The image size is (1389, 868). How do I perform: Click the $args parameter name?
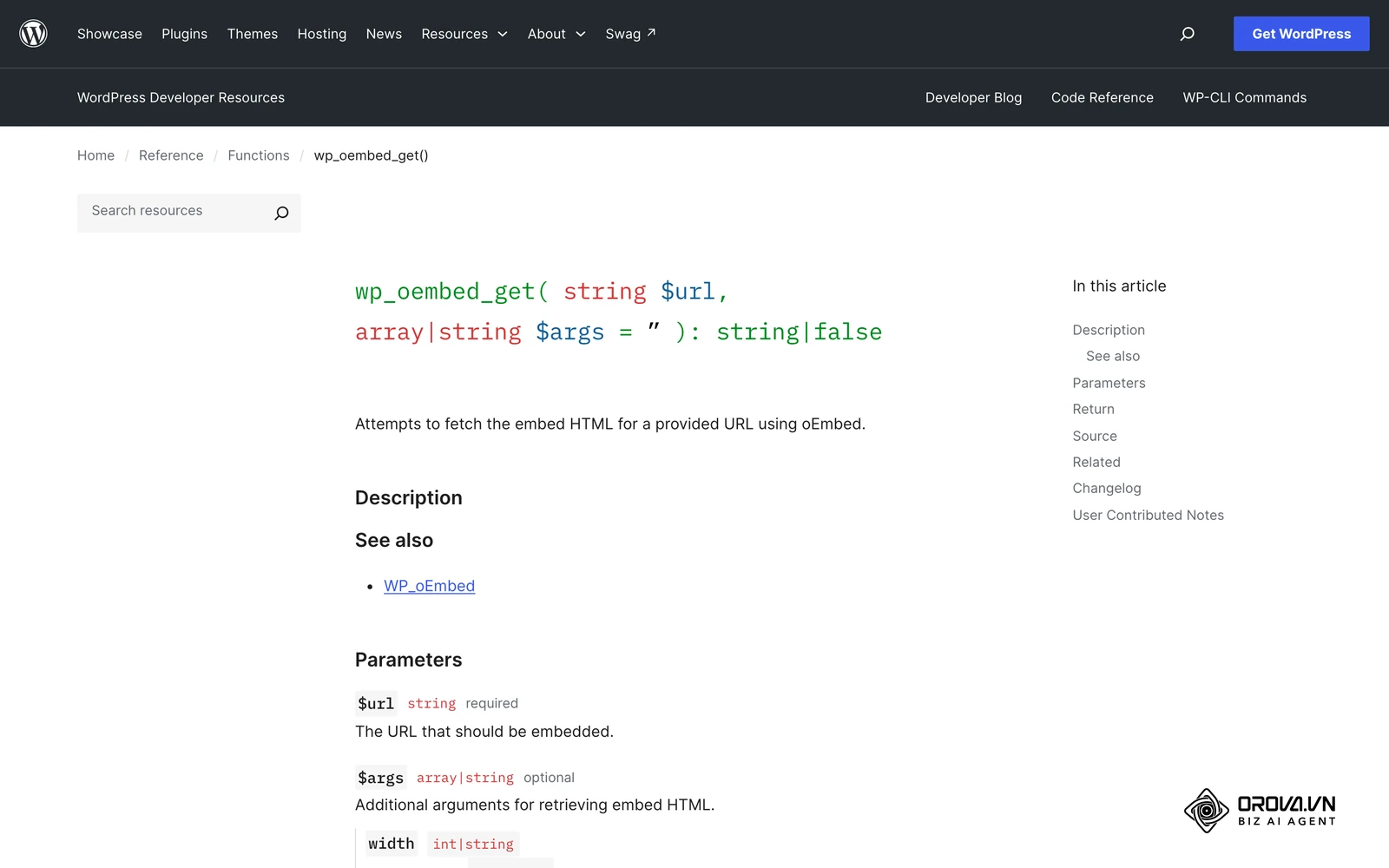click(380, 778)
